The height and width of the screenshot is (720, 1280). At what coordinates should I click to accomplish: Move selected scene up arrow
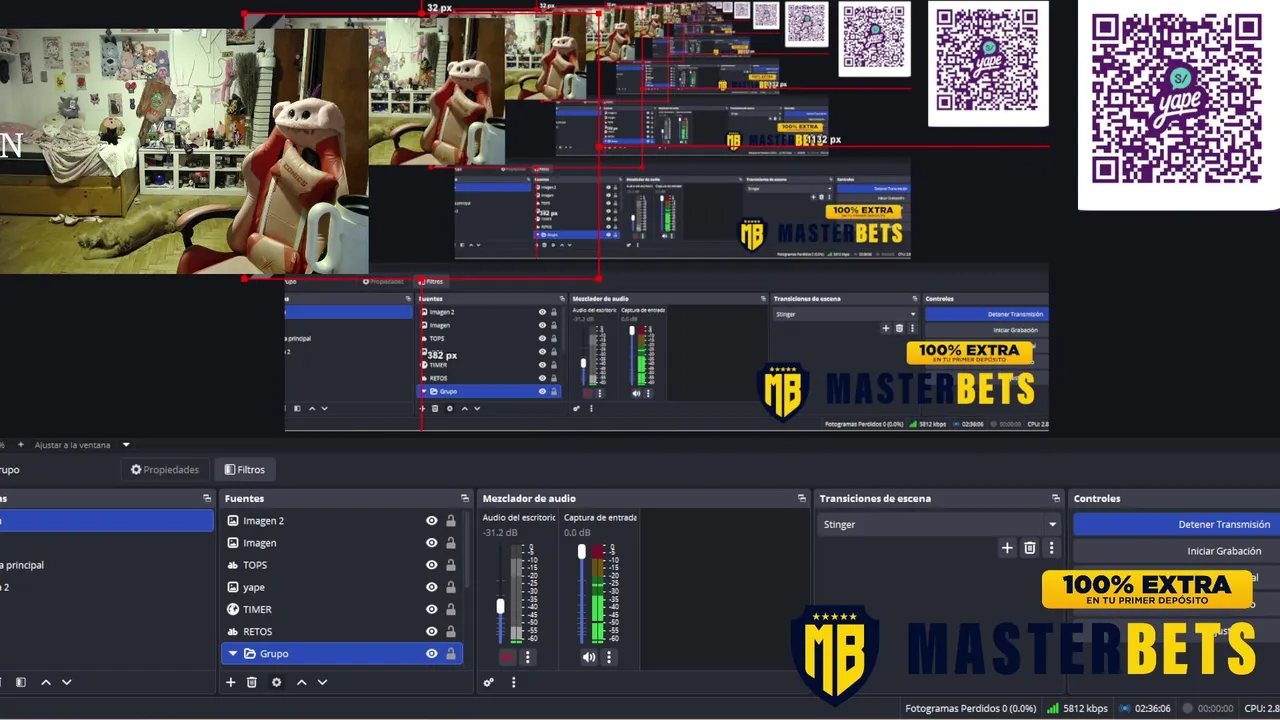[x=45, y=682]
